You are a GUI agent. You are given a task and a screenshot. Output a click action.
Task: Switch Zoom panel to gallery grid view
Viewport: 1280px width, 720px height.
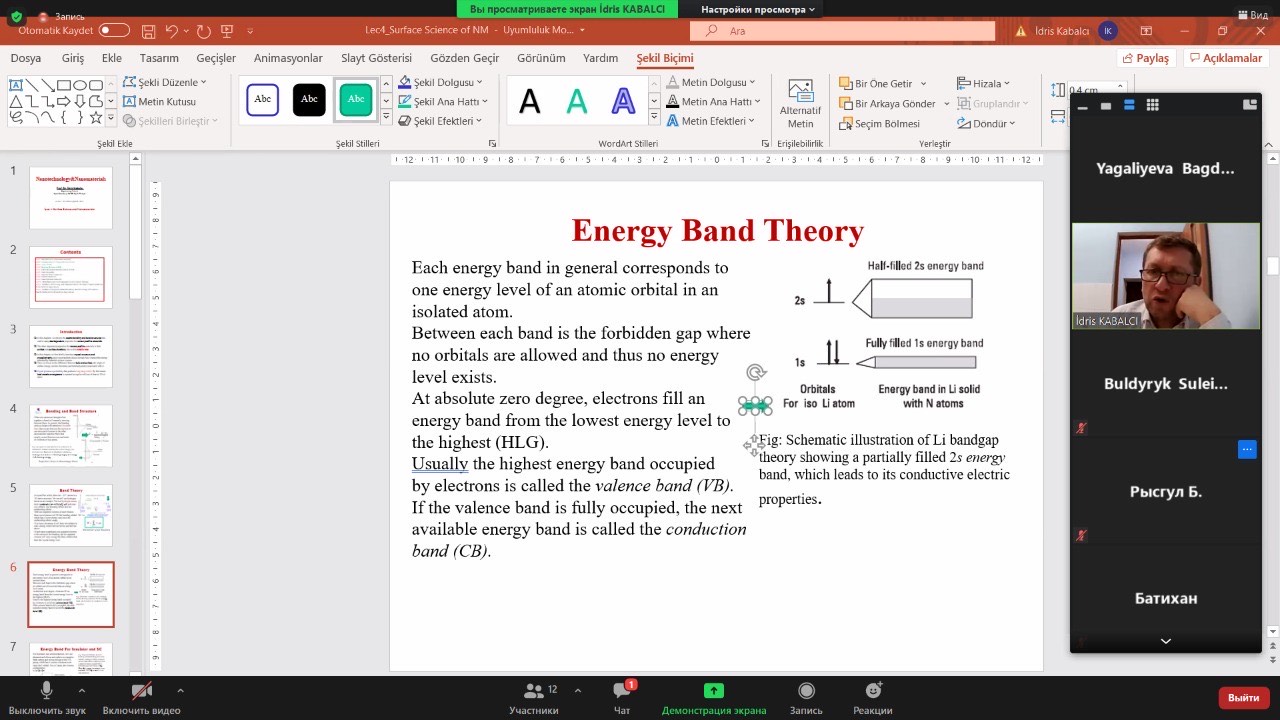pyautogui.click(x=1152, y=105)
